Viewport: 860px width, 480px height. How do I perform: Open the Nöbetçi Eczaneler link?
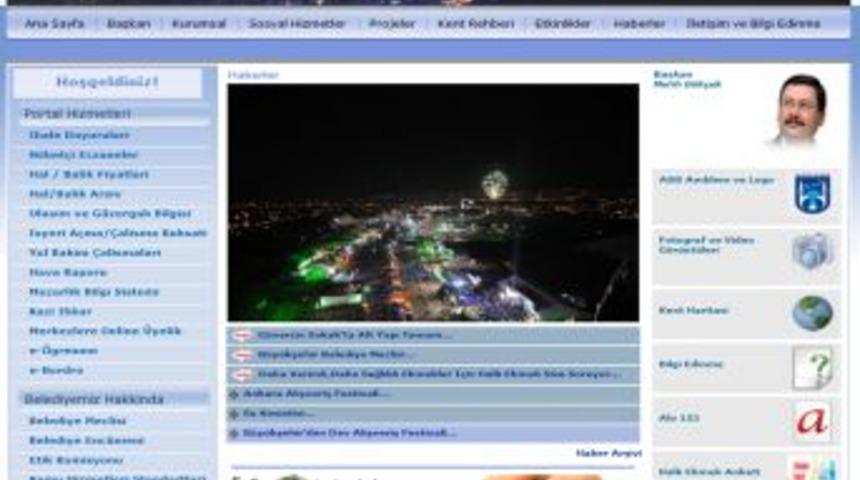coord(83,155)
